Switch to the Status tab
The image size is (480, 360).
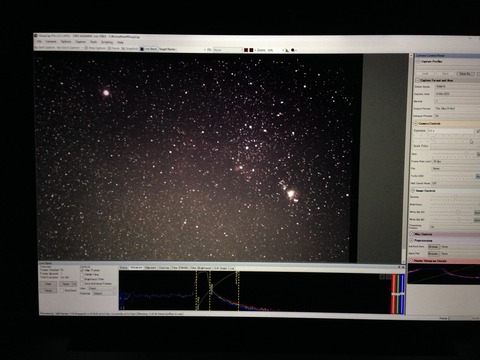[x=124, y=268]
